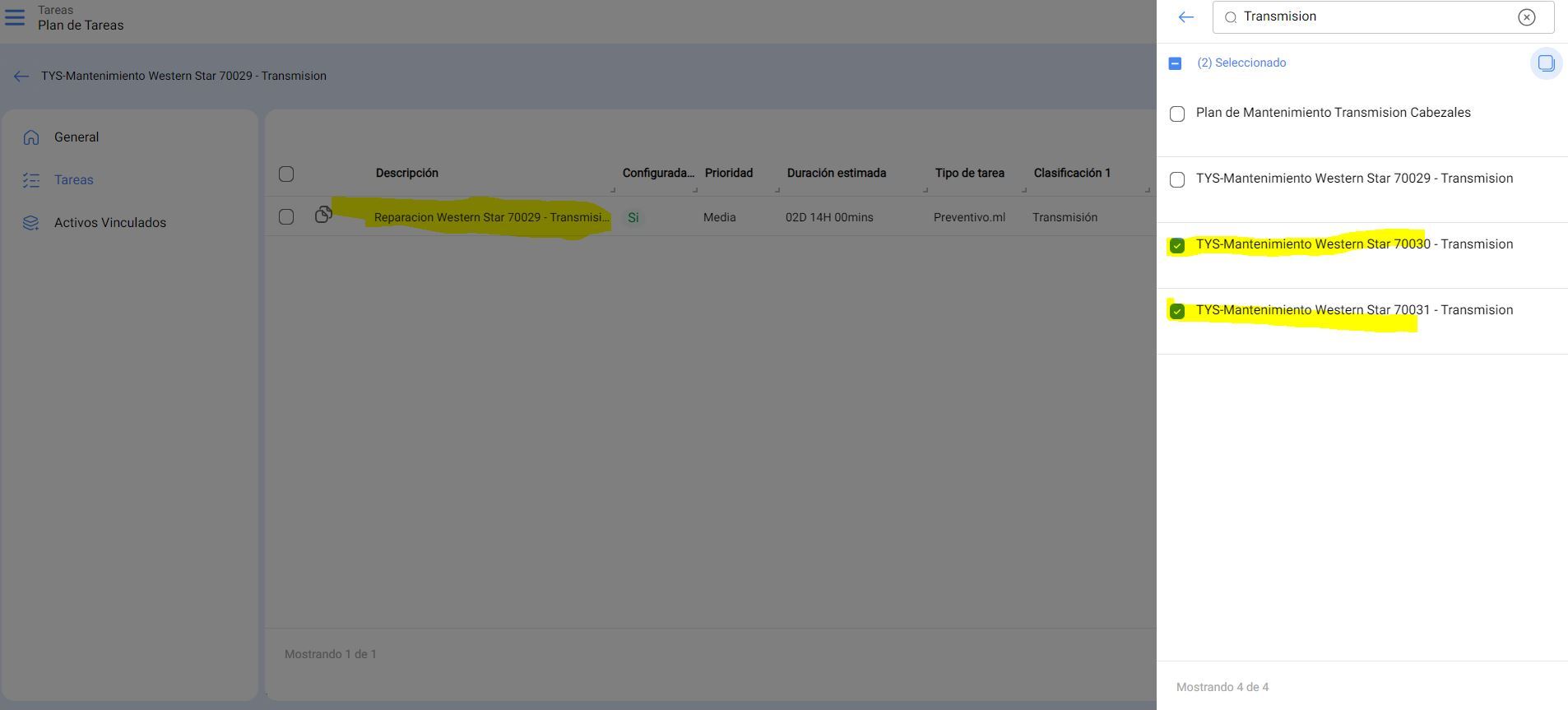Check Plan de Mantenimiento Transmision Cabezales
1568x710 pixels.
pyautogui.click(x=1177, y=114)
